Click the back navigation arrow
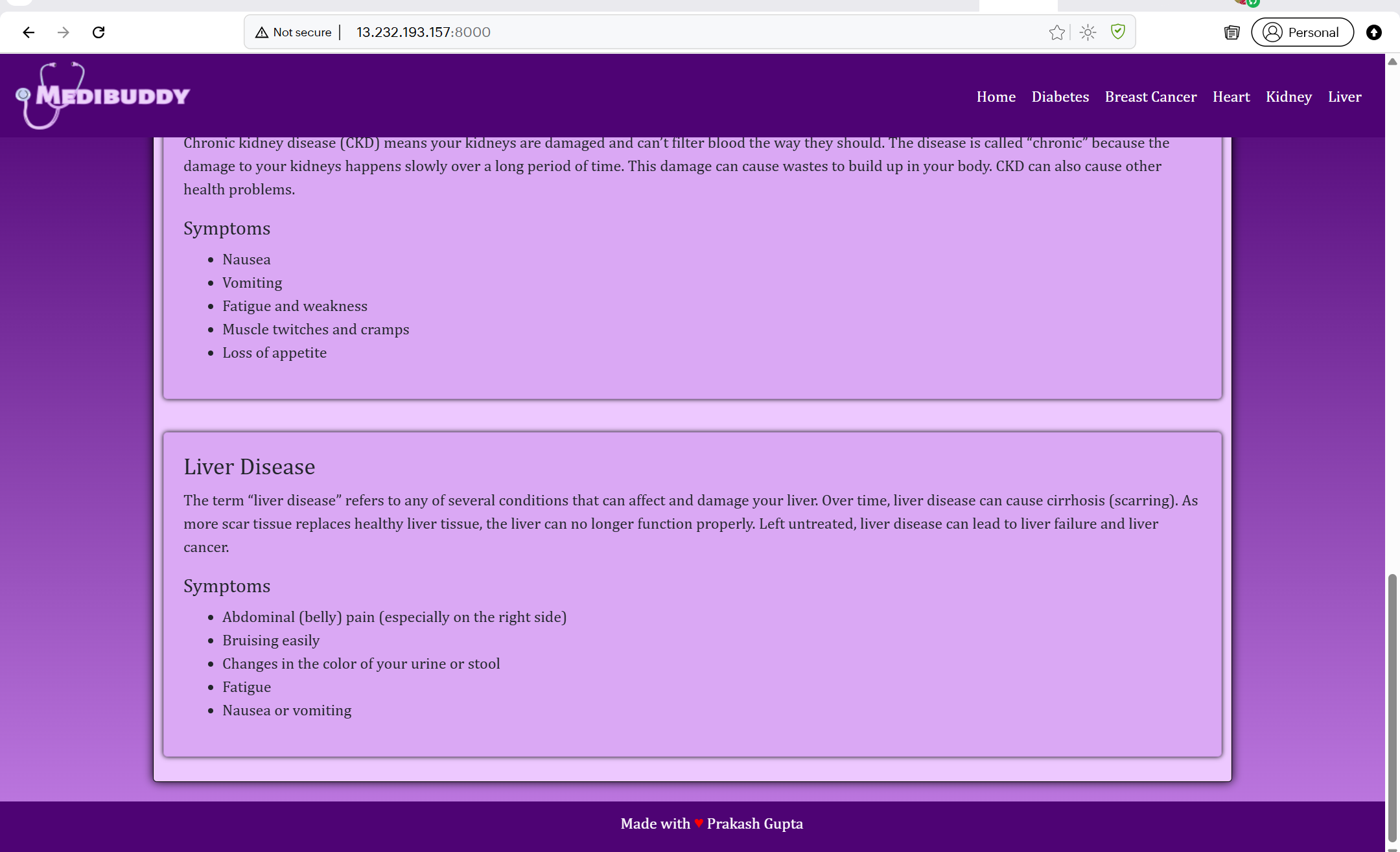Viewport: 1400px width, 852px height. [x=29, y=32]
